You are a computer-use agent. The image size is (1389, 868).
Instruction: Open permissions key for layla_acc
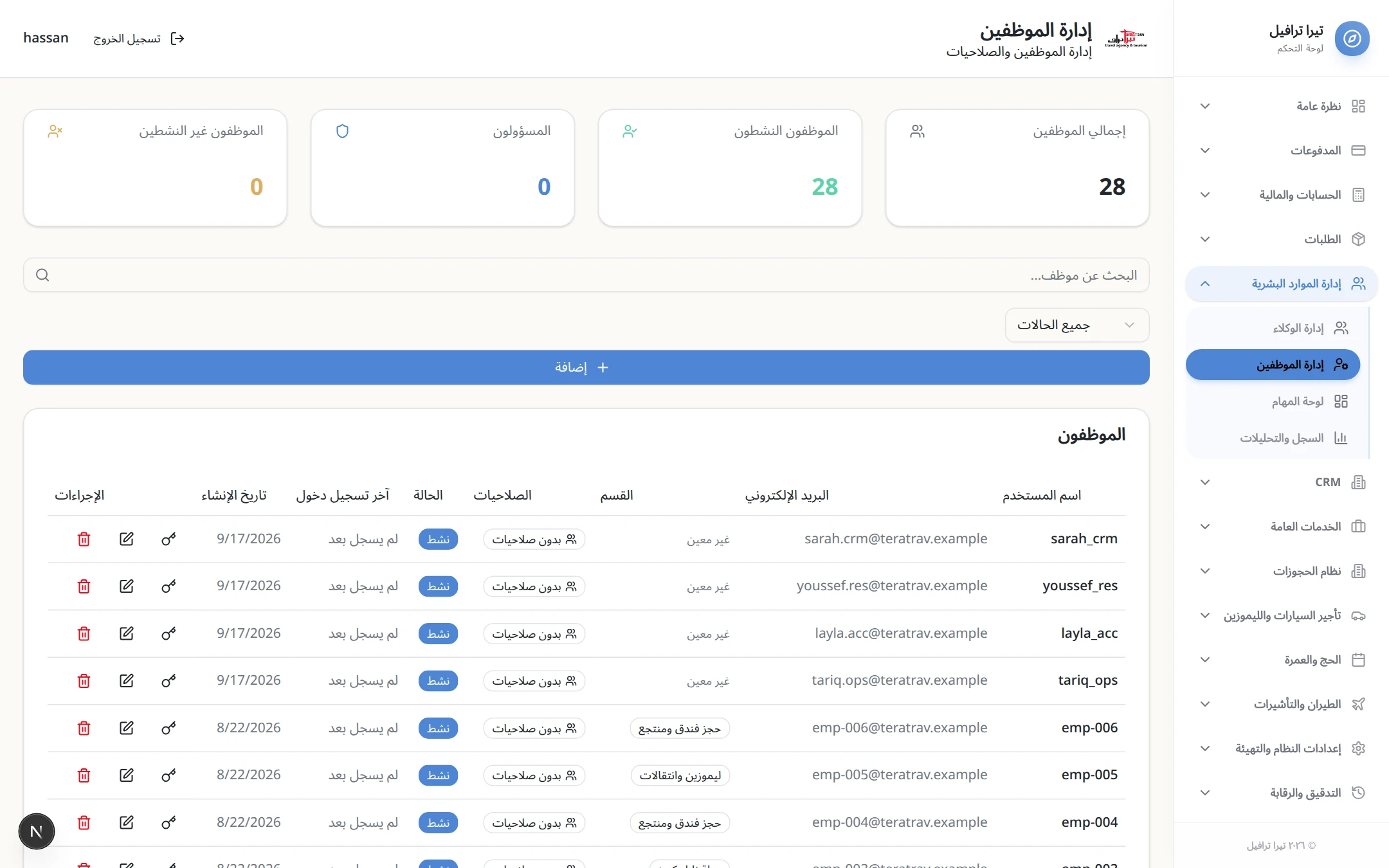168,633
